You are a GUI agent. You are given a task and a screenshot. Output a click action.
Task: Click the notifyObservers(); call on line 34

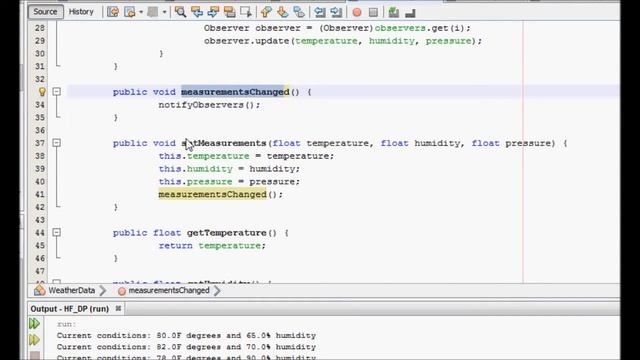209,105
